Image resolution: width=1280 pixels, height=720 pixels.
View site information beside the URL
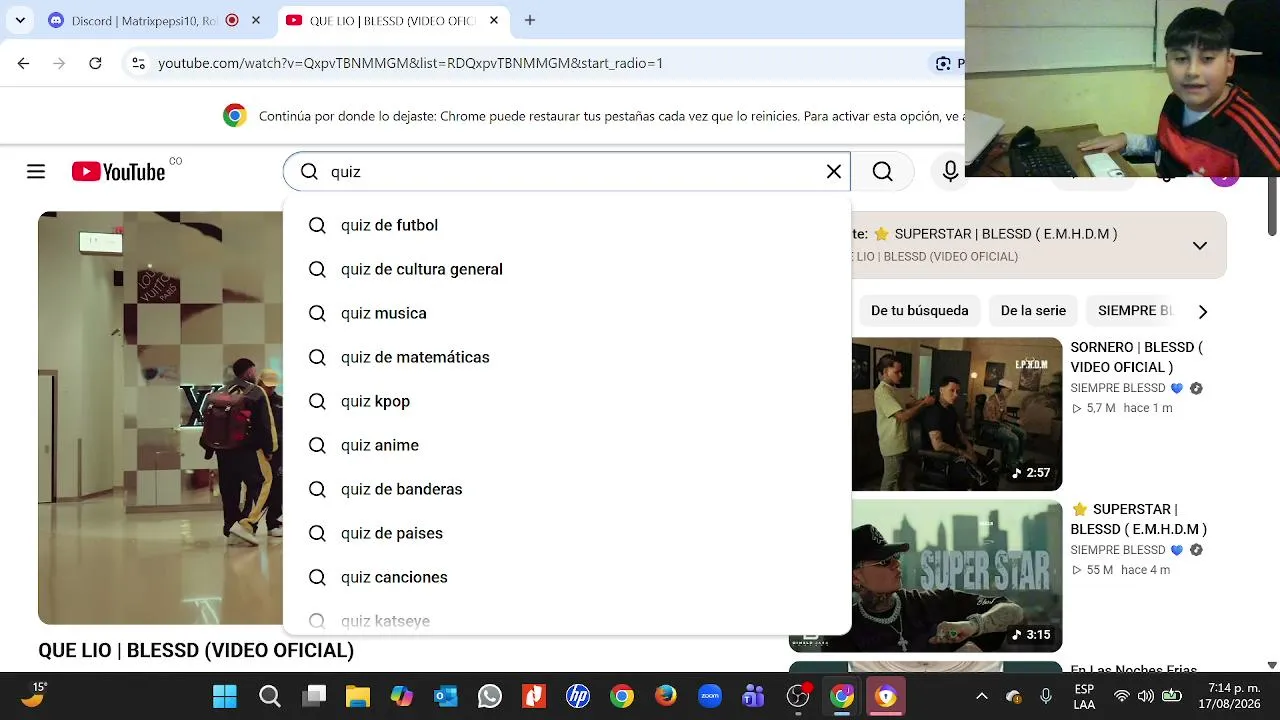click(138, 63)
